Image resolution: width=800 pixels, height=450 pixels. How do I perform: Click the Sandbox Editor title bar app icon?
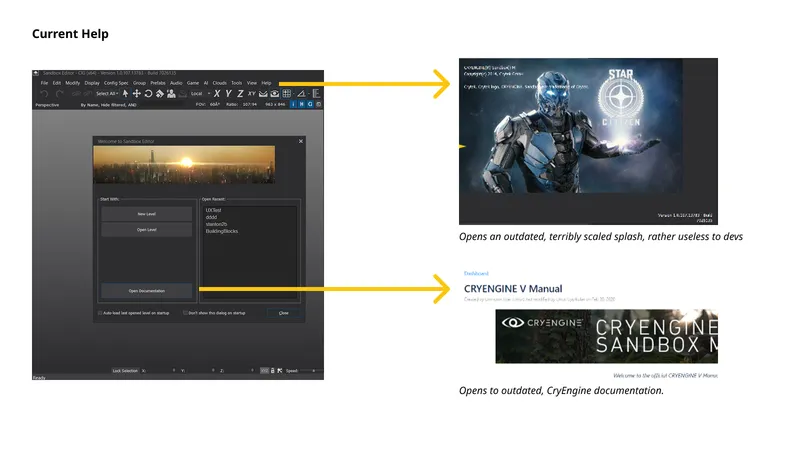coord(36,73)
